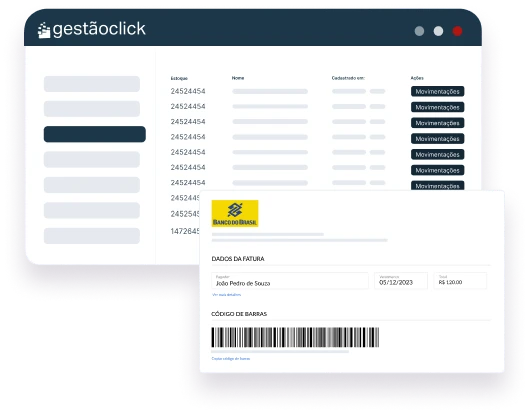The image size is (529, 414).
Task: Click the Cadastrado em column header
Action: point(348,78)
